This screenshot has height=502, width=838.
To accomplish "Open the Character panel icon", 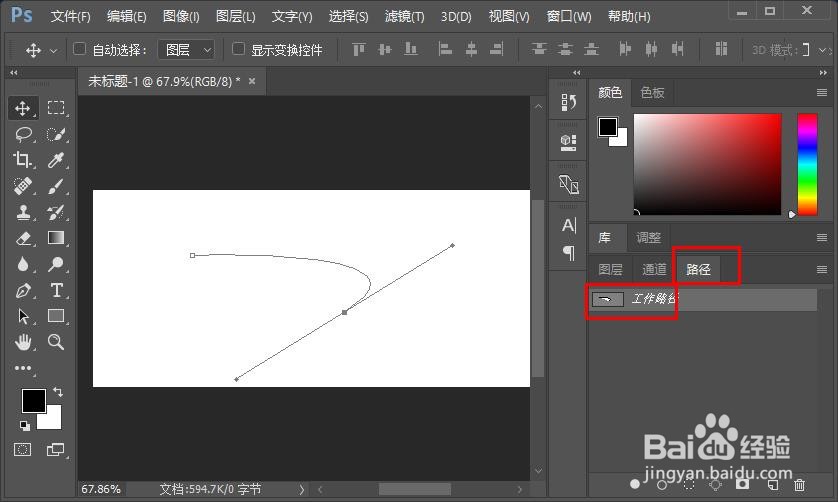I will pos(569,225).
